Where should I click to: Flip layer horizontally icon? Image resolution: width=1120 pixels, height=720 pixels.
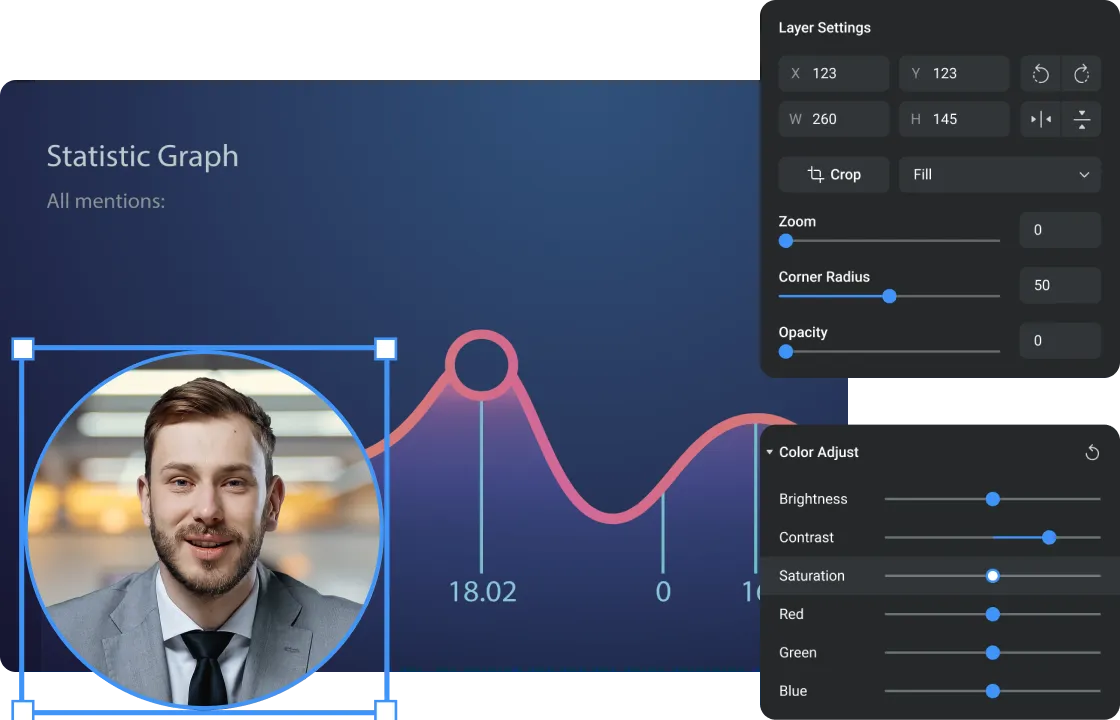[1040, 119]
